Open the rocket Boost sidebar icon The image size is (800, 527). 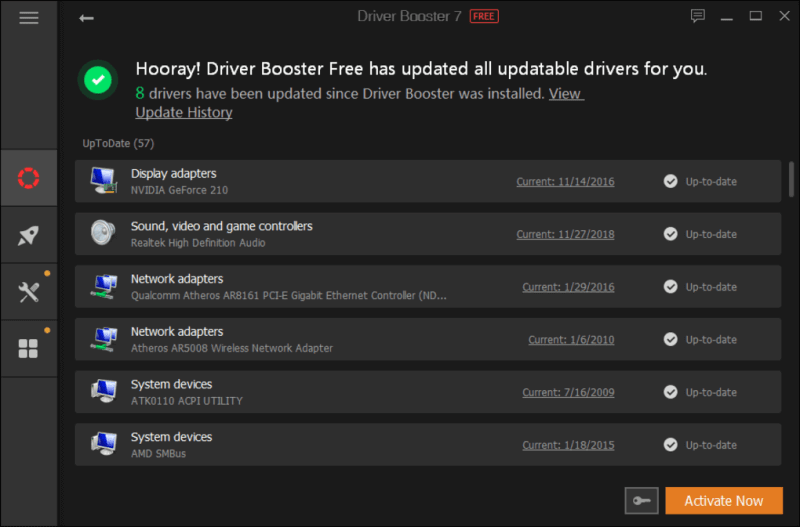point(29,235)
